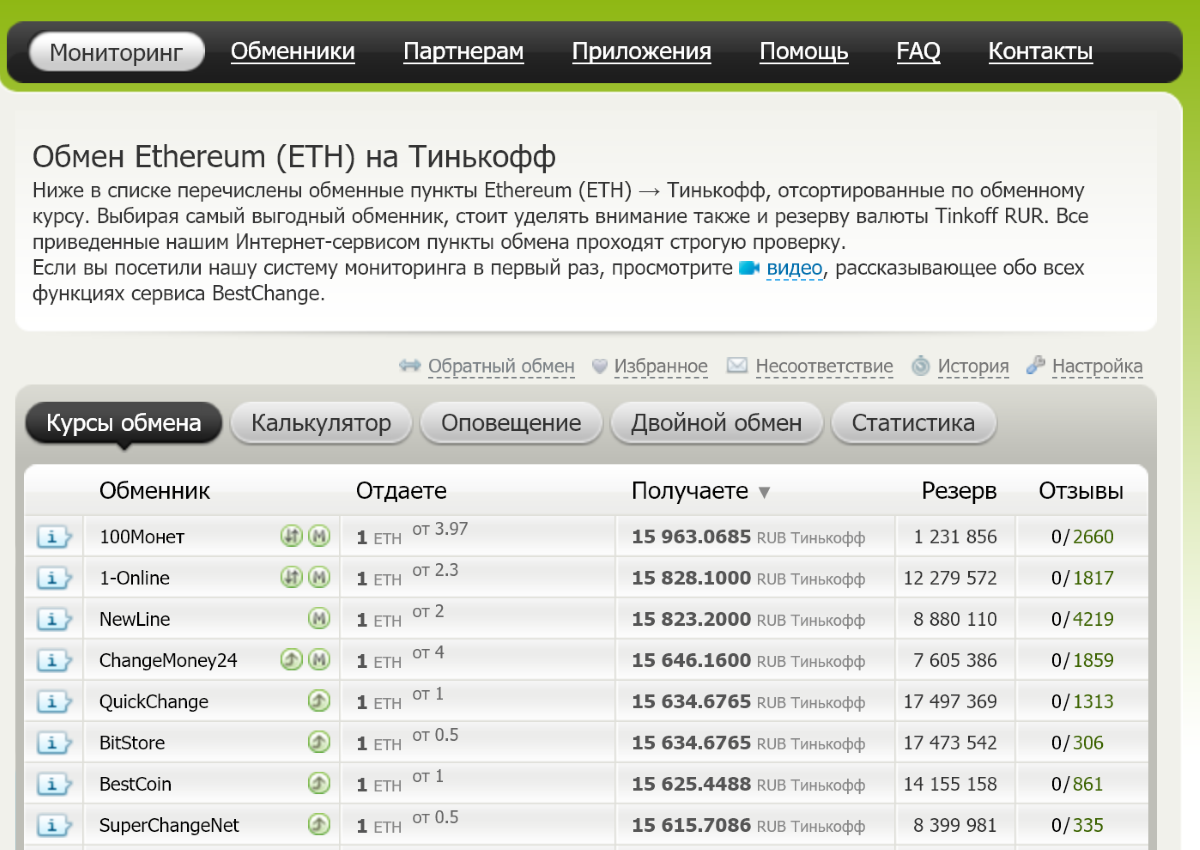This screenshot has height=850, width=1200.
Task: Open info icon for ChangeMoney24 exchanger
Action: tap(55, 661)
